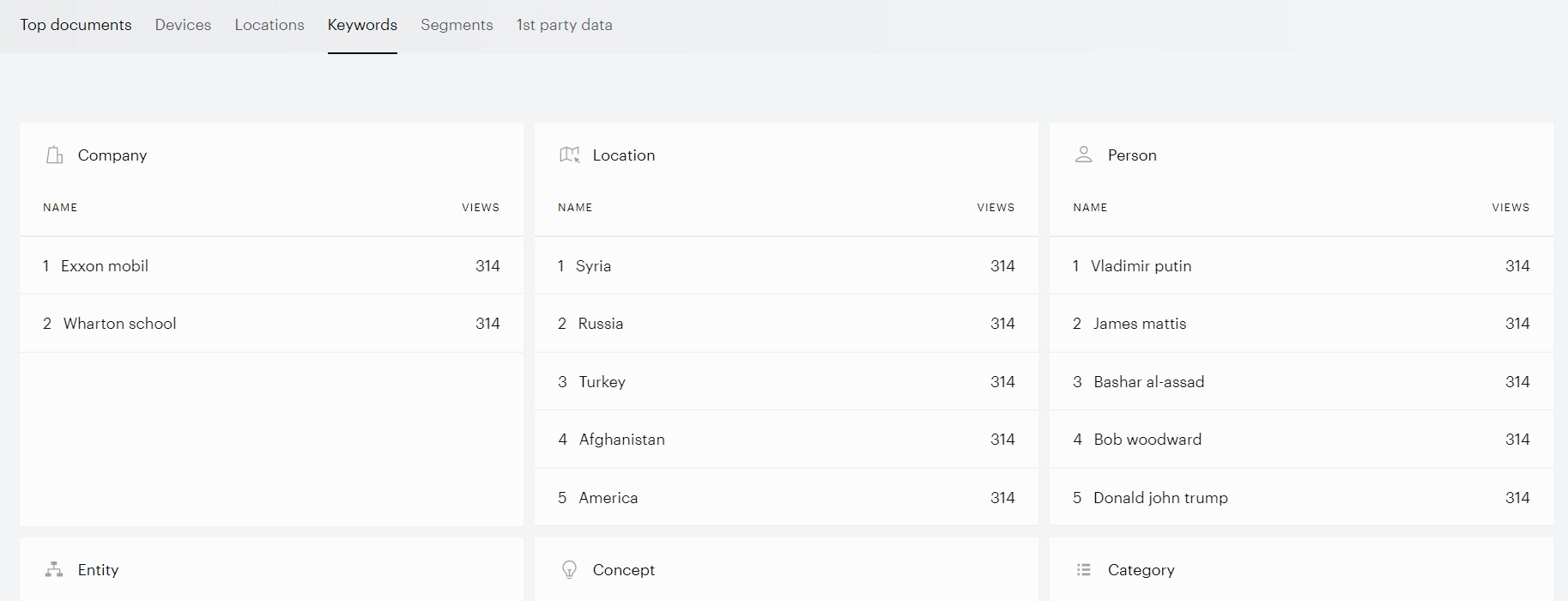Click the 314 views value for Russia

pos(1002,324)
